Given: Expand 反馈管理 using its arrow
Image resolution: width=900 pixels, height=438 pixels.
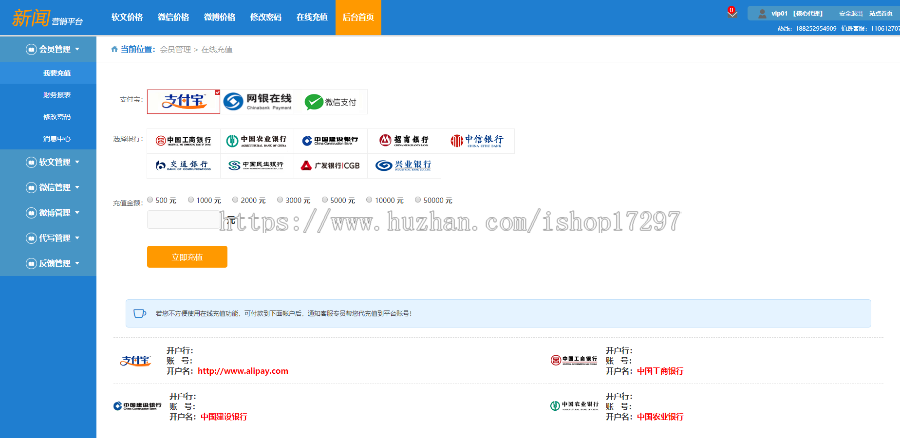Looking at the screenshot, I should [x=77, y=264].
